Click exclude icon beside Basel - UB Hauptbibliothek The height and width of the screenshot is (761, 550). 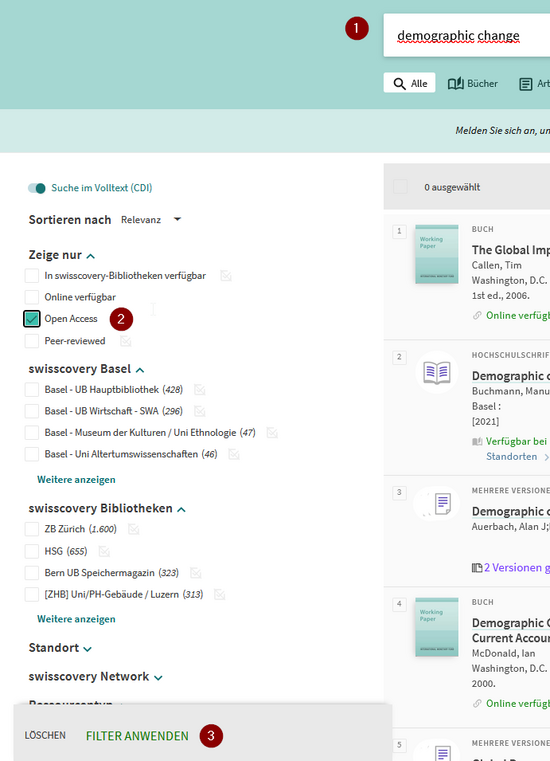[x=200, y=390]
